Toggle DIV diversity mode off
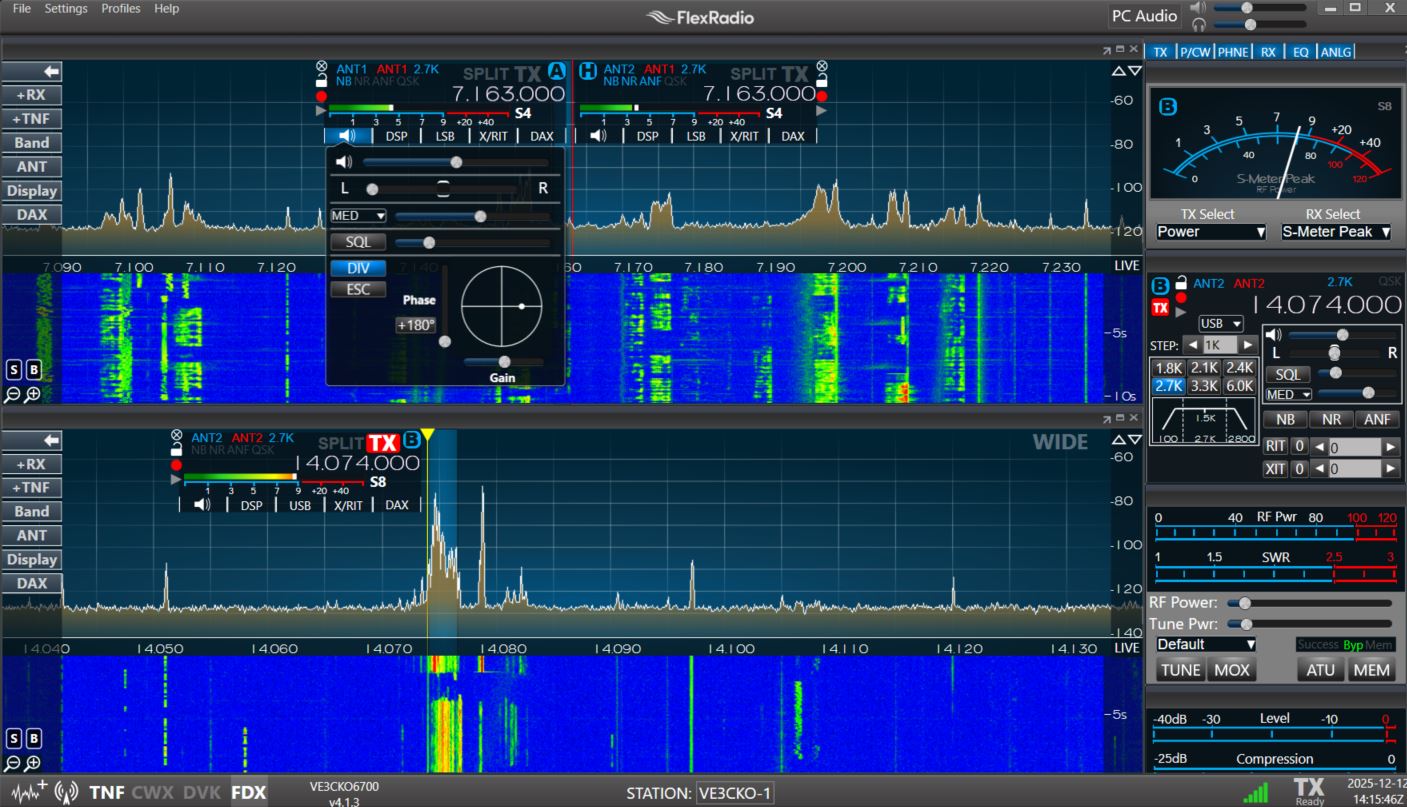Screen dimensions: 1407x807 pos(358,268)
